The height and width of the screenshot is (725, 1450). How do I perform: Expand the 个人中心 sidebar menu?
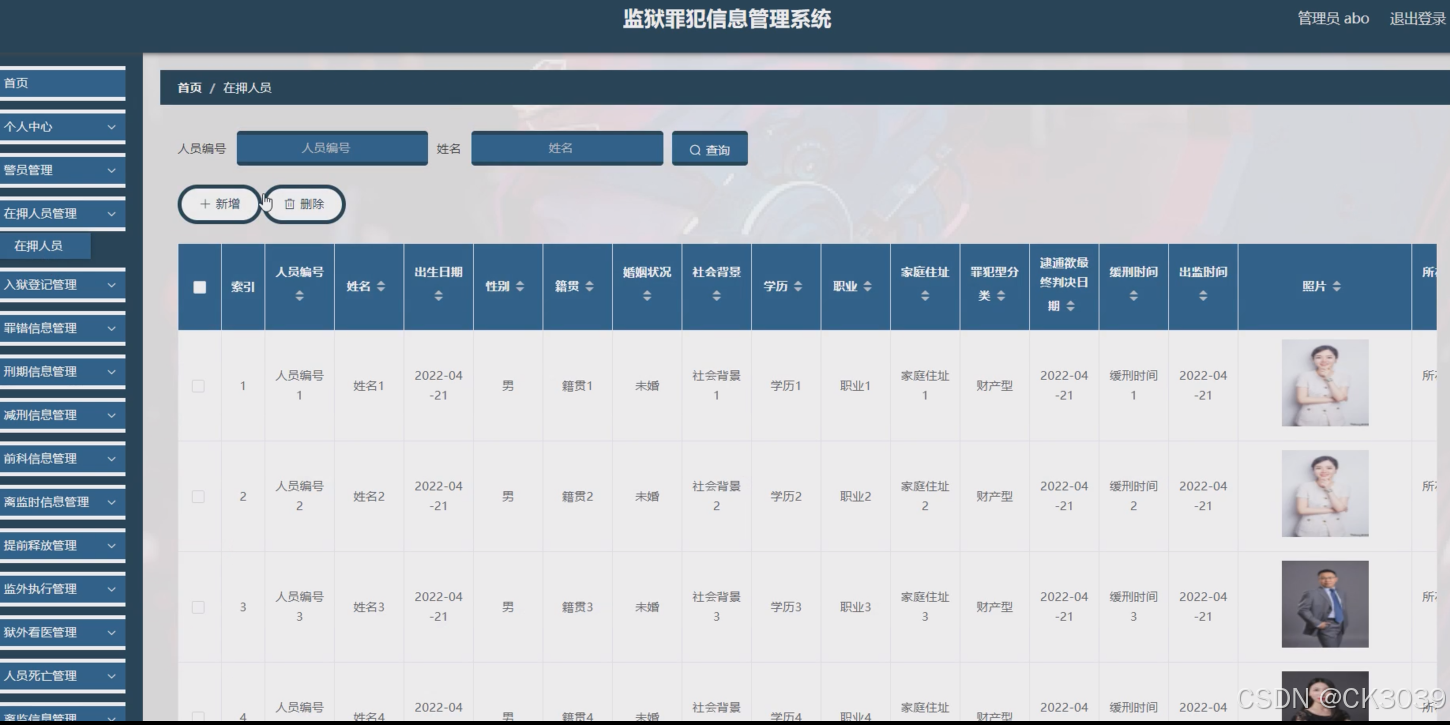tap(62, 127)
